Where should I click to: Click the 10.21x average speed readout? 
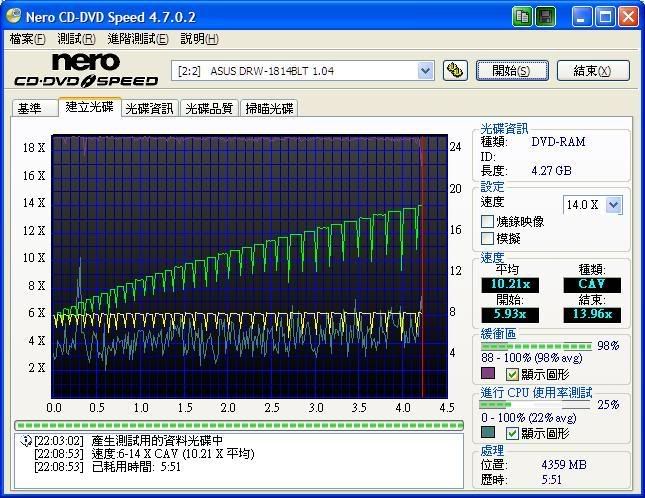pyautogui.click(x=510, y=285)
